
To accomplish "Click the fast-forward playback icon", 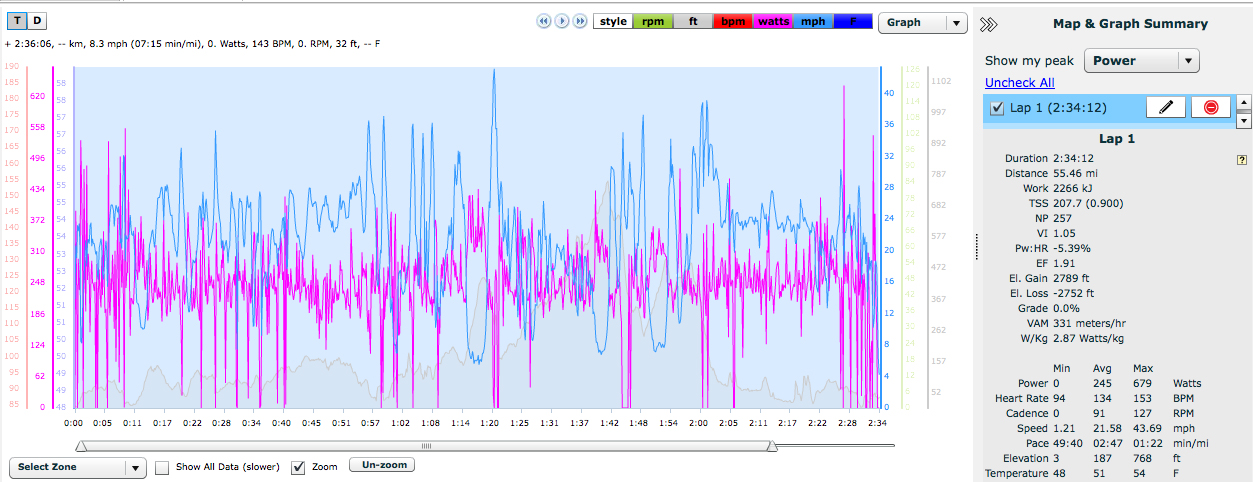I will [x=579, y=21].
